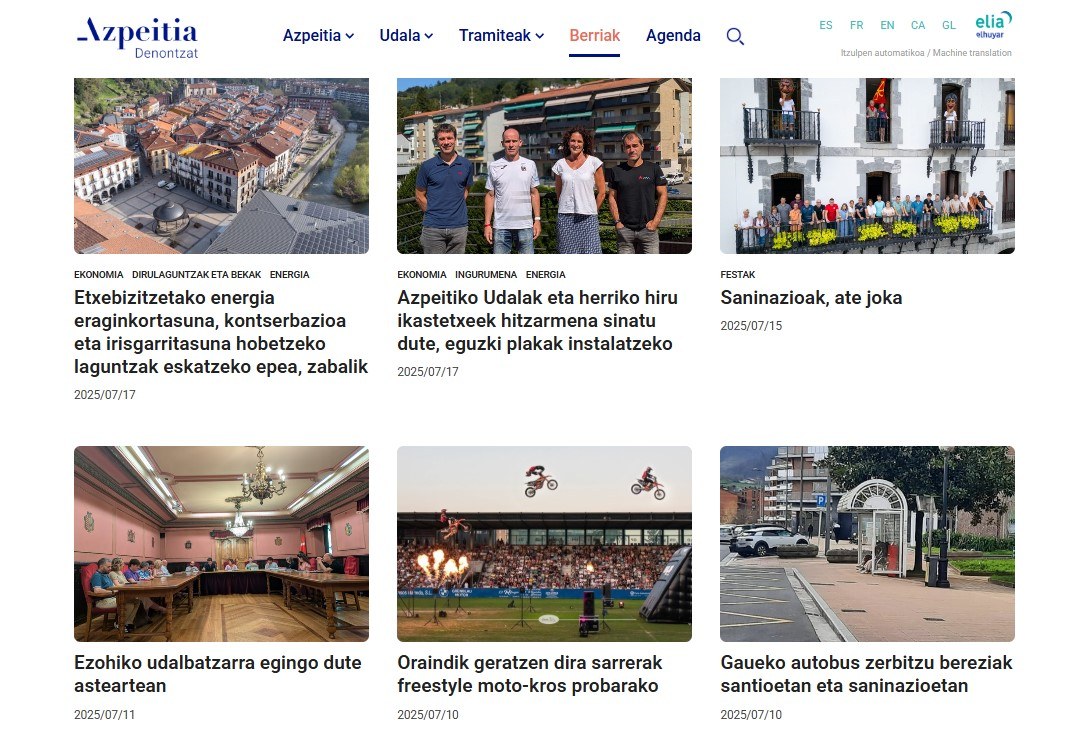Click the FESTAK category tag
1079x732 pixels.
tap(737, 274)
